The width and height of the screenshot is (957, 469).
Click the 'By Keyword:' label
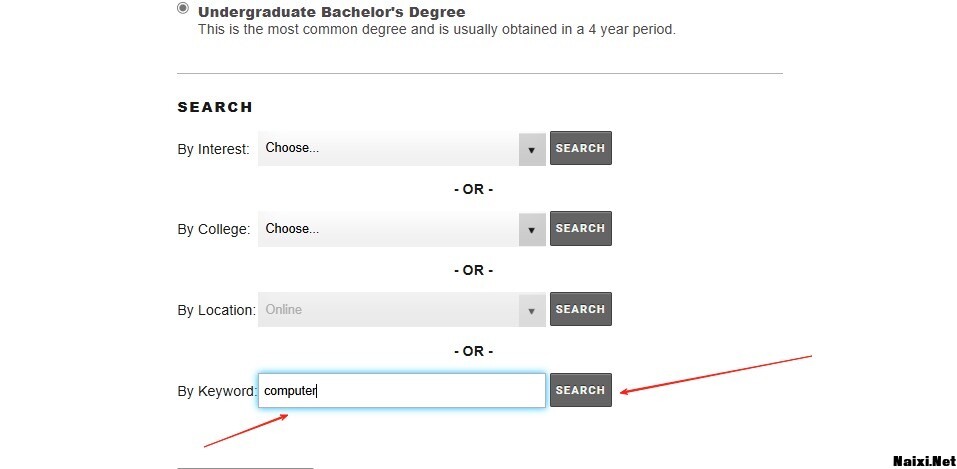[217, 391]
